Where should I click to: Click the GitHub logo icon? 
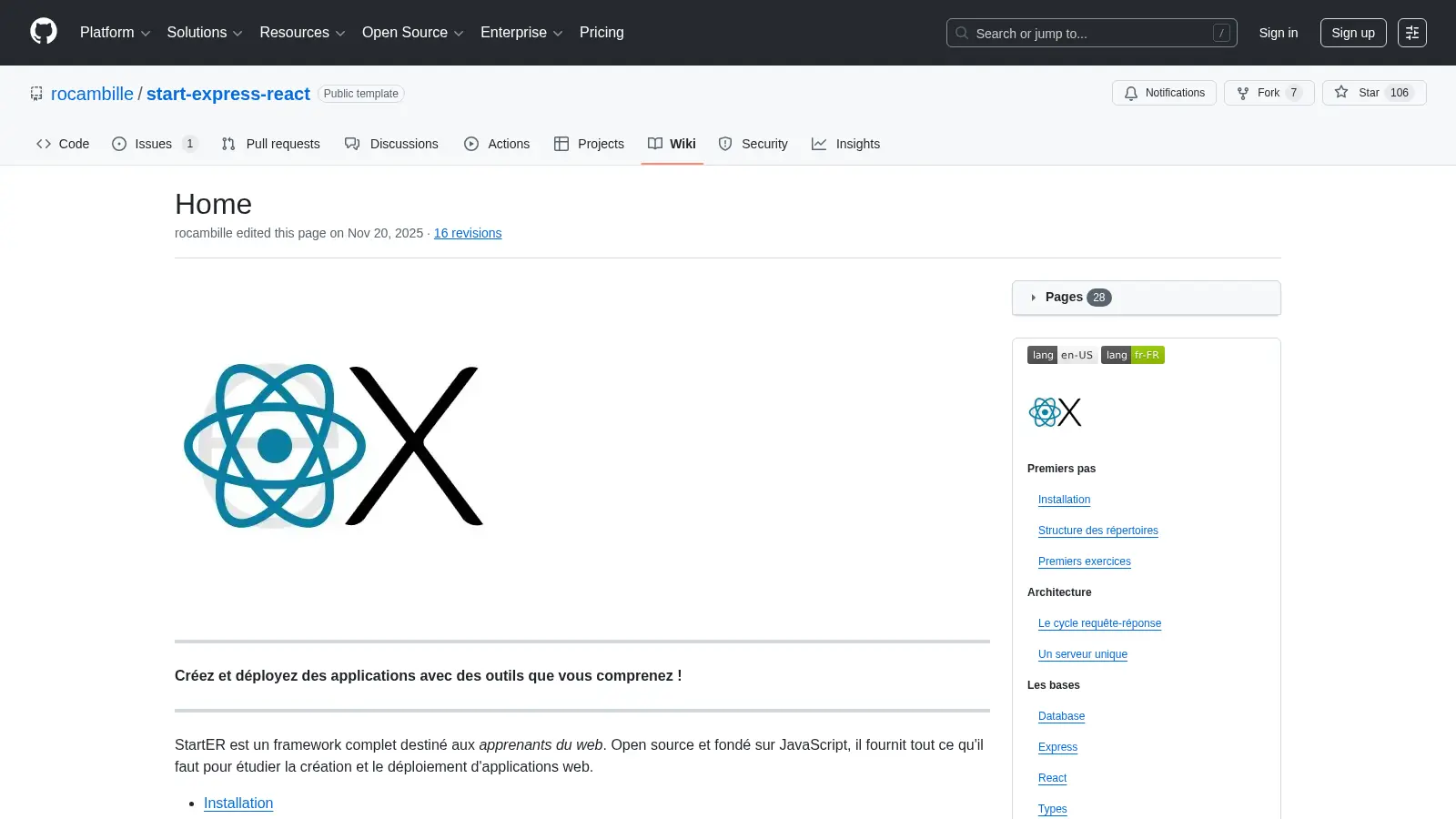(x=44, y=32)
